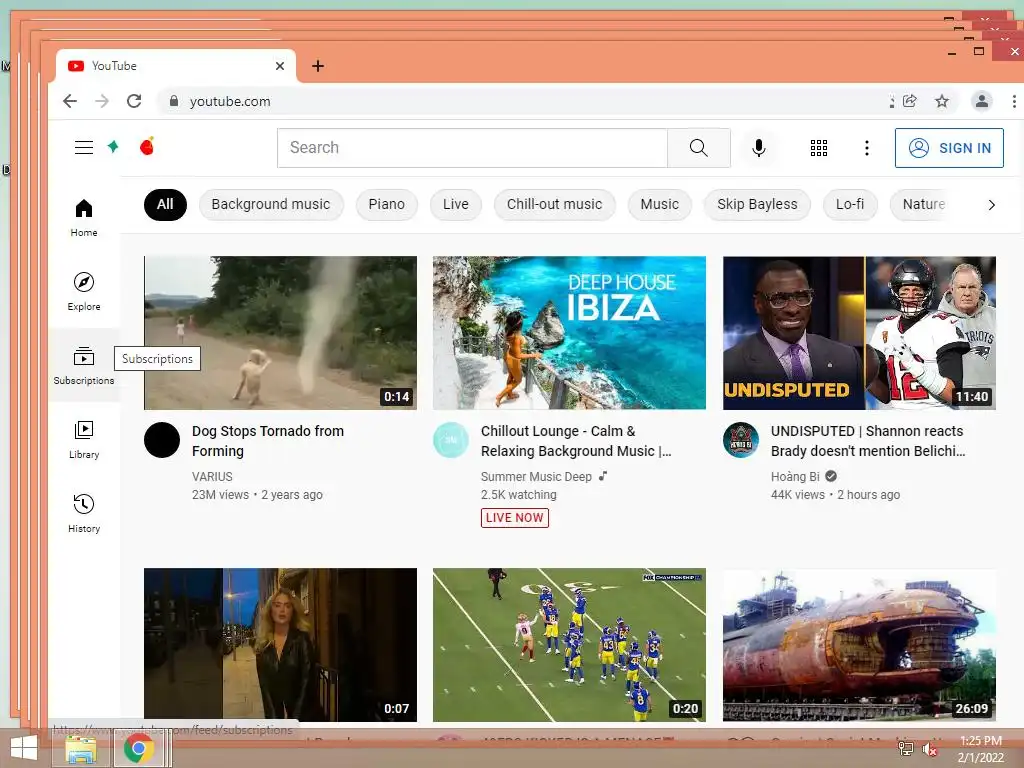Open YouTube settings three-dot menu
The image size is (1024, 768).
click(x=867, y=148)
